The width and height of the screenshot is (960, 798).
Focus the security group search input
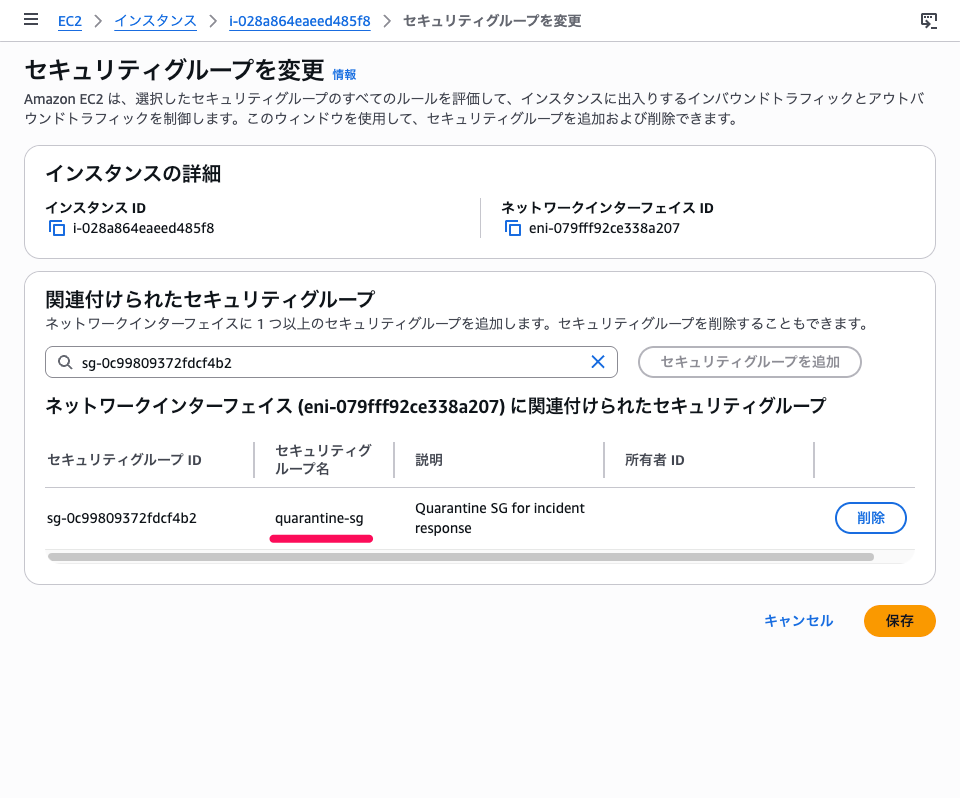330,362
